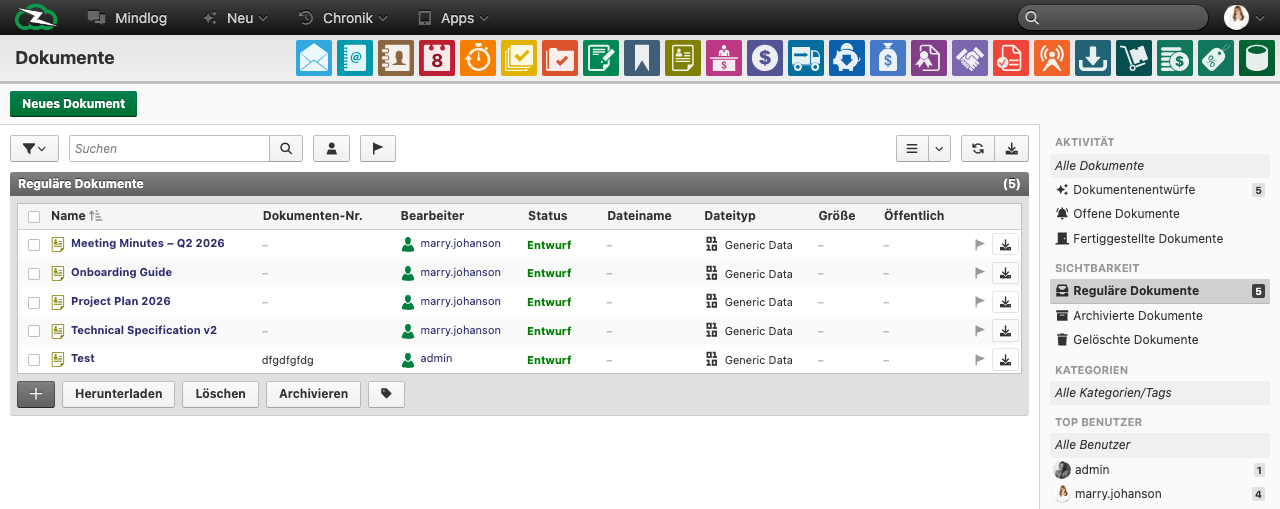
Task: Open tag button next to Archivieren
Action: 386,394
